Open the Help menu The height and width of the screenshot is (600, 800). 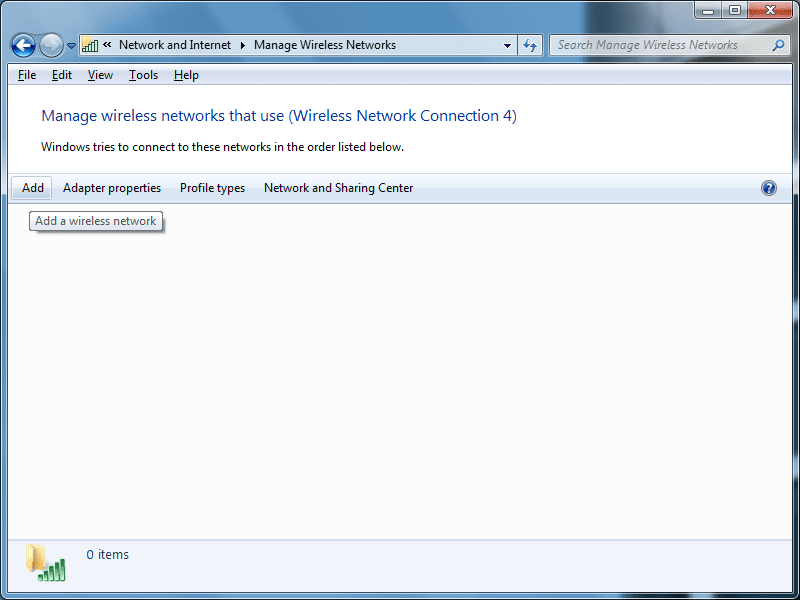pyautogui.click(x=186, y=75)
